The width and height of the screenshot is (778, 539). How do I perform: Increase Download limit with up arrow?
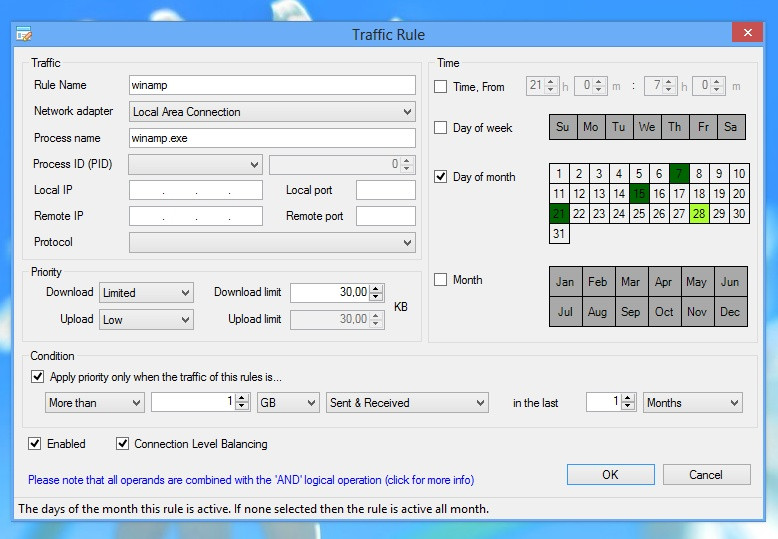[x=377, y=288]
